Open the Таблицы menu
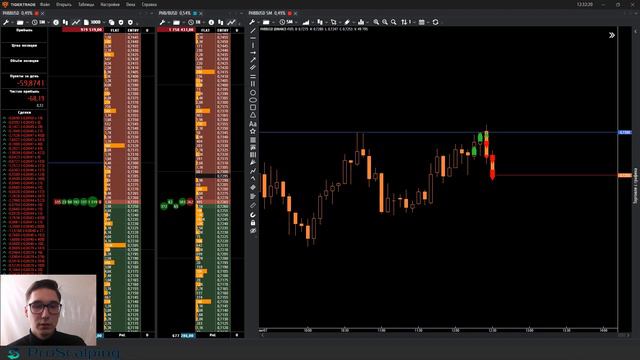 (86, 4)
